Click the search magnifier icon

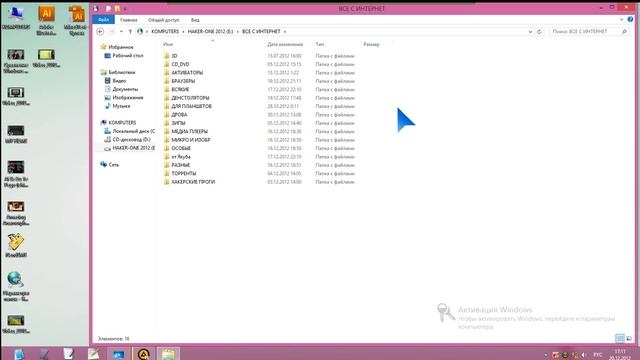coord(624,31)
